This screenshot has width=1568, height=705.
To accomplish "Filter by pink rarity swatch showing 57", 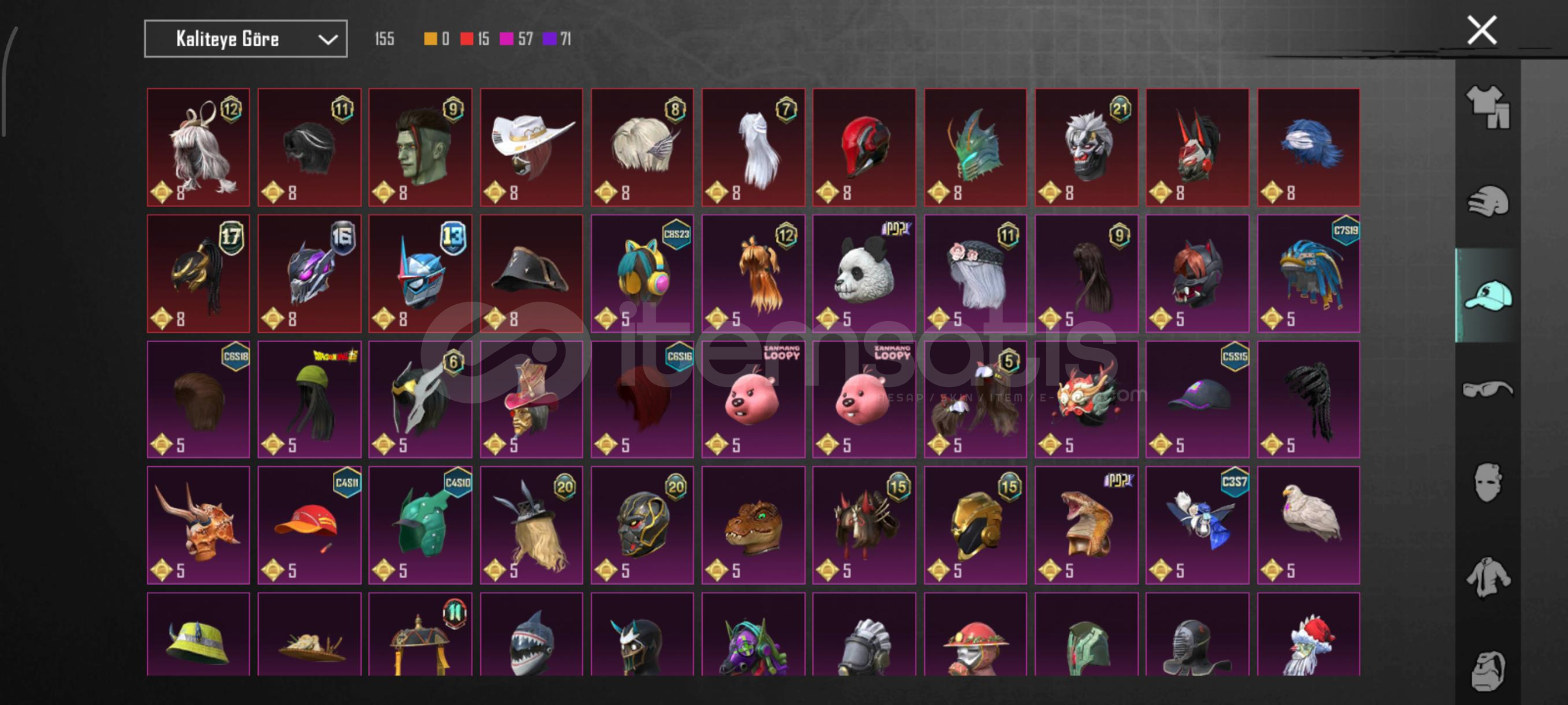I will [x=506, y=39].
